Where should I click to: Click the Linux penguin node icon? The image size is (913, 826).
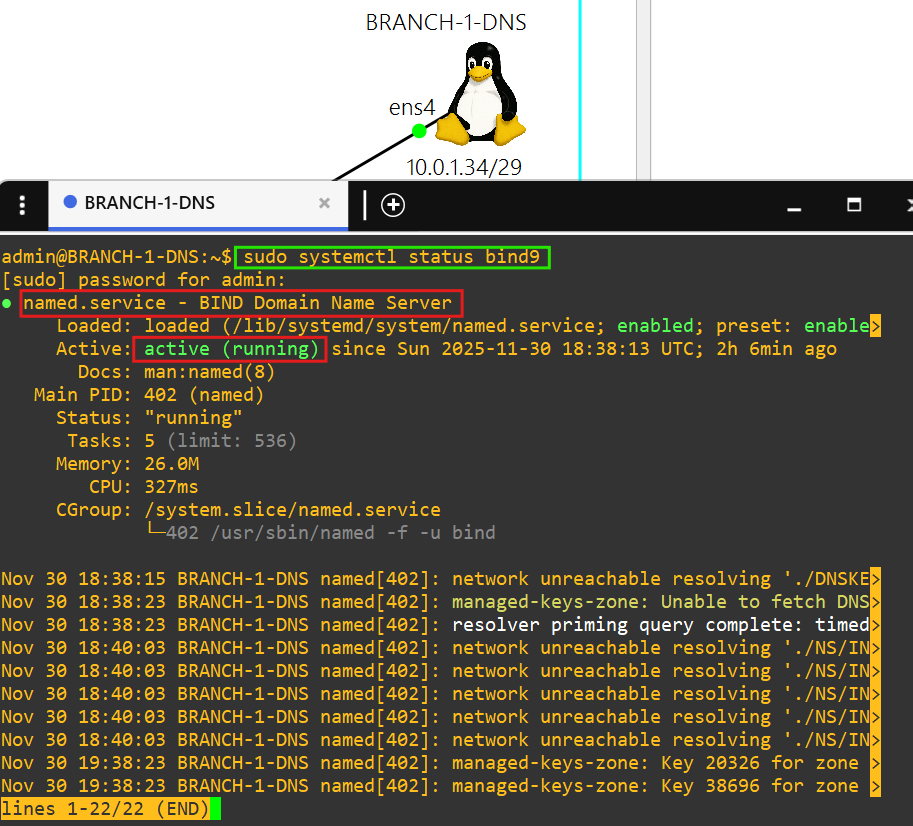[x=485, y=95]
